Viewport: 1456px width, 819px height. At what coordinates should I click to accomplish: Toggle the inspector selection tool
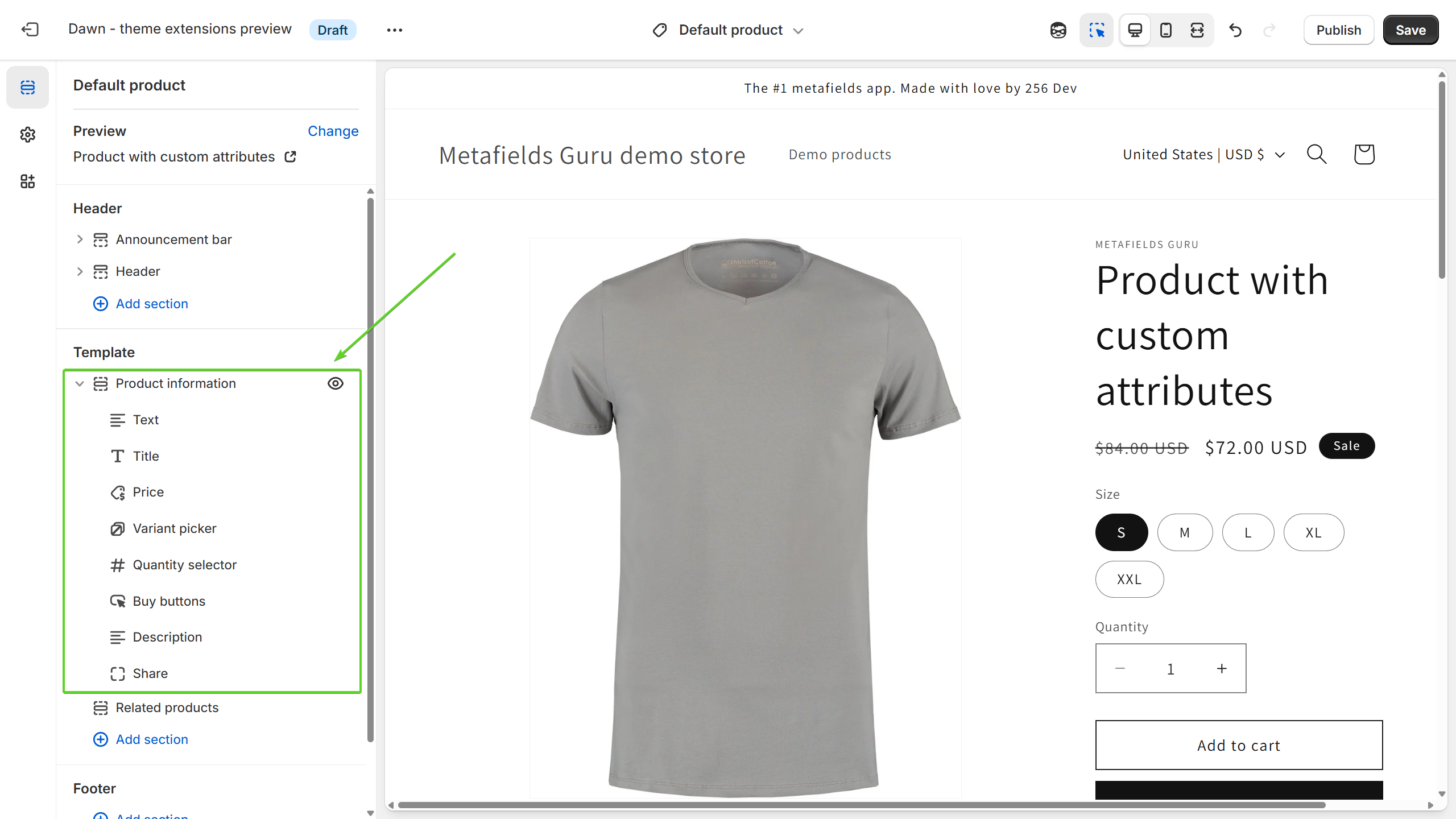[x=1096, y=30]
